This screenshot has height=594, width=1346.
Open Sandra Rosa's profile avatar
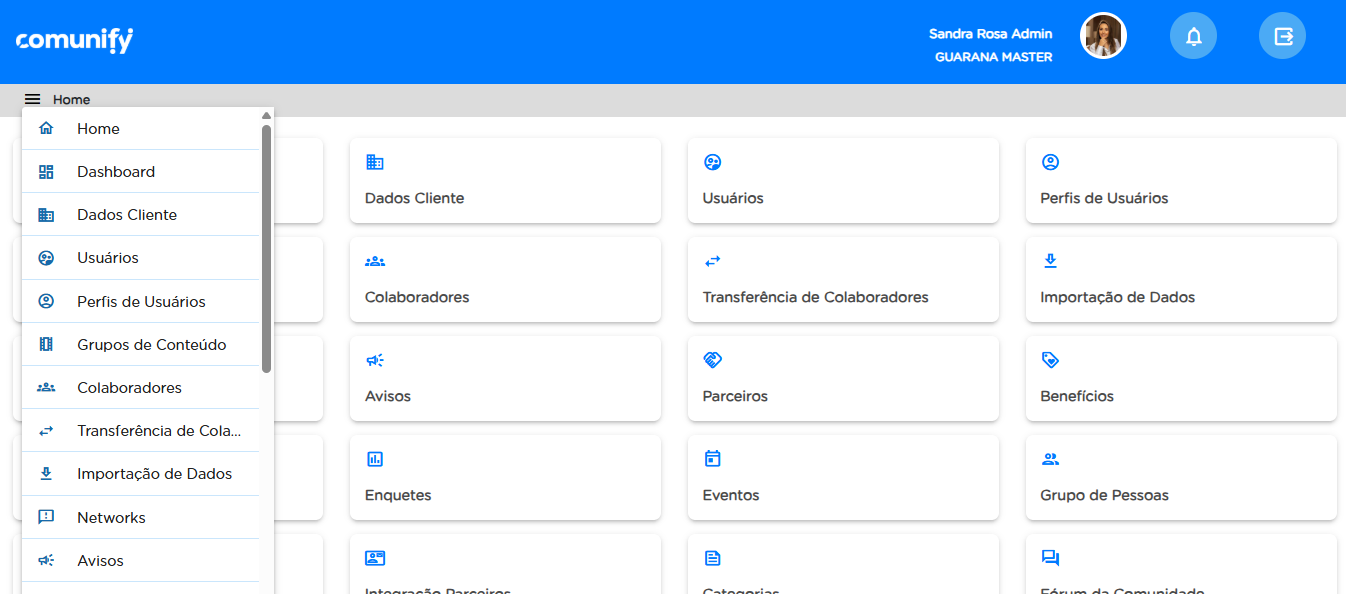pyautogui.click(x=1103, y=36)
